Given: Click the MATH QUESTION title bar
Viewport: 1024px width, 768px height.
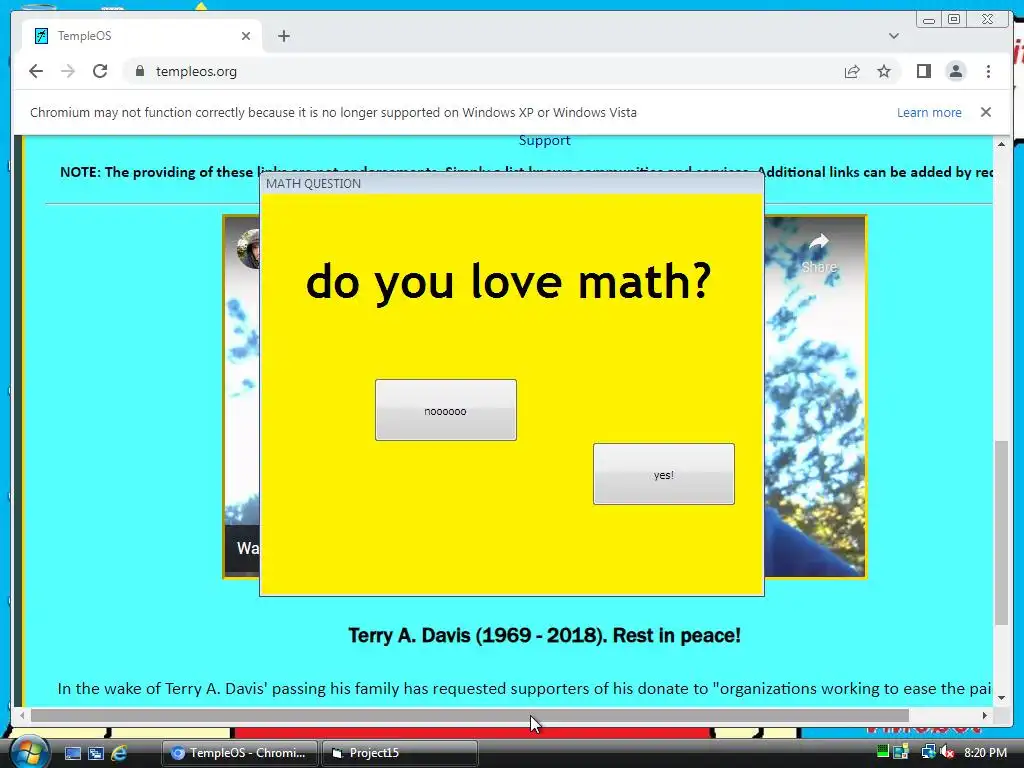Looking at the screenshot, I should click(x=511, y=184).
